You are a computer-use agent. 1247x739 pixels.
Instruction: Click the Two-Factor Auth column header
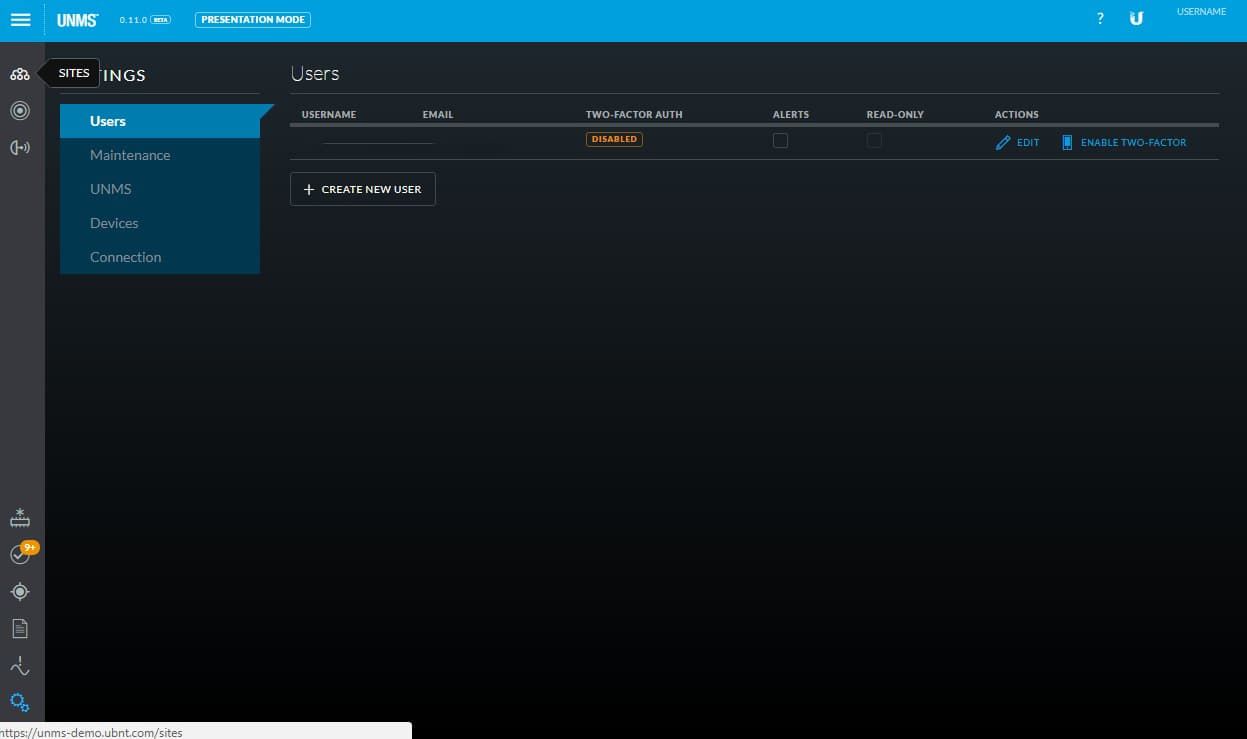point(634,115)
